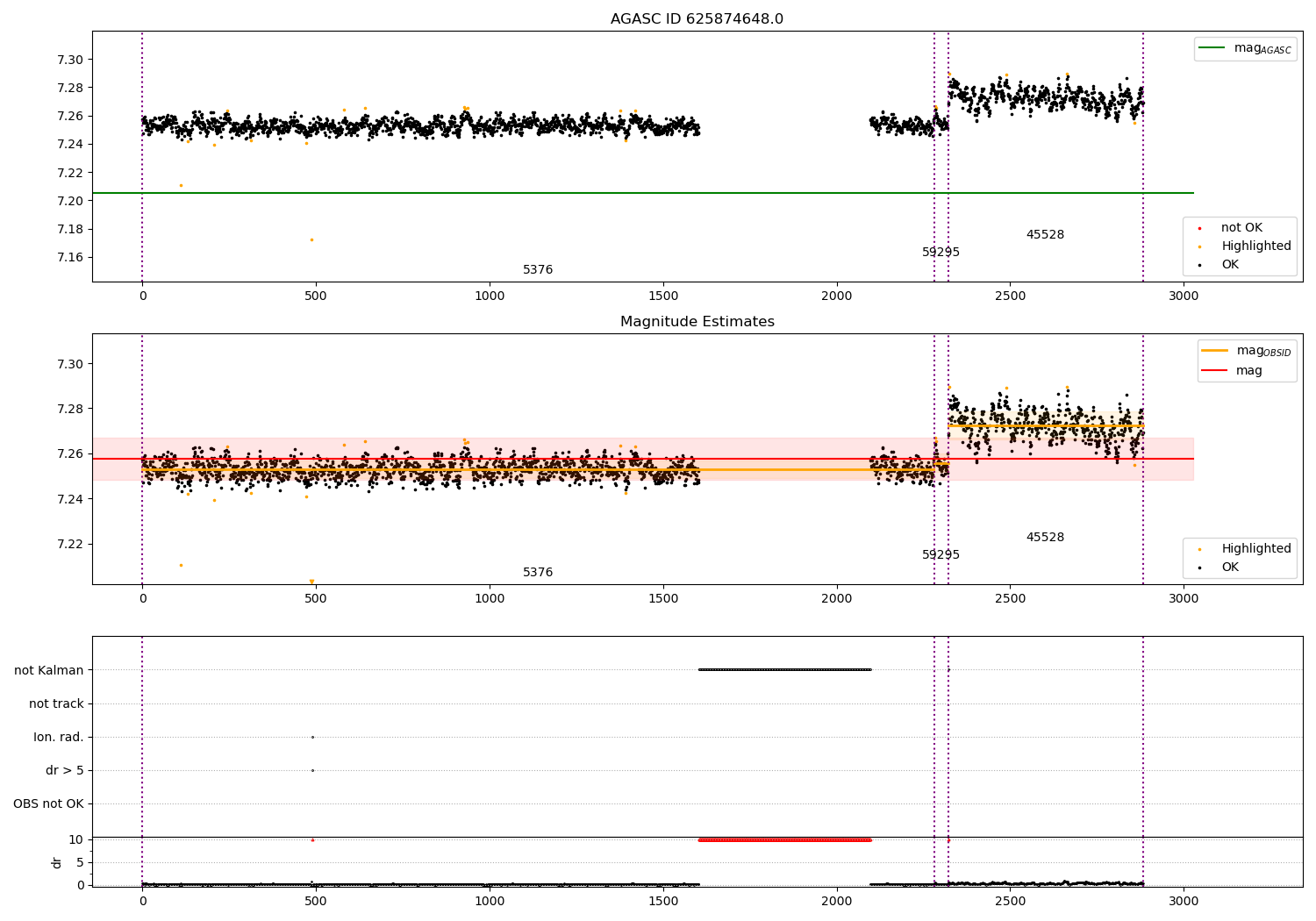1316x921 pixels.
Task: Click x-tick 3000 under the top plot
Action: (x=1184, y=296)
